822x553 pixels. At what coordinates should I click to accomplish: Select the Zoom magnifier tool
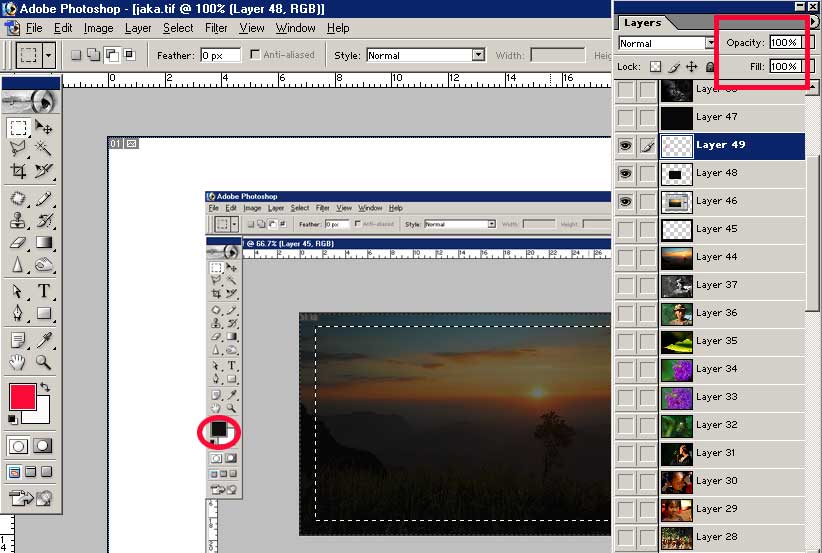click(x=44, y=362)
